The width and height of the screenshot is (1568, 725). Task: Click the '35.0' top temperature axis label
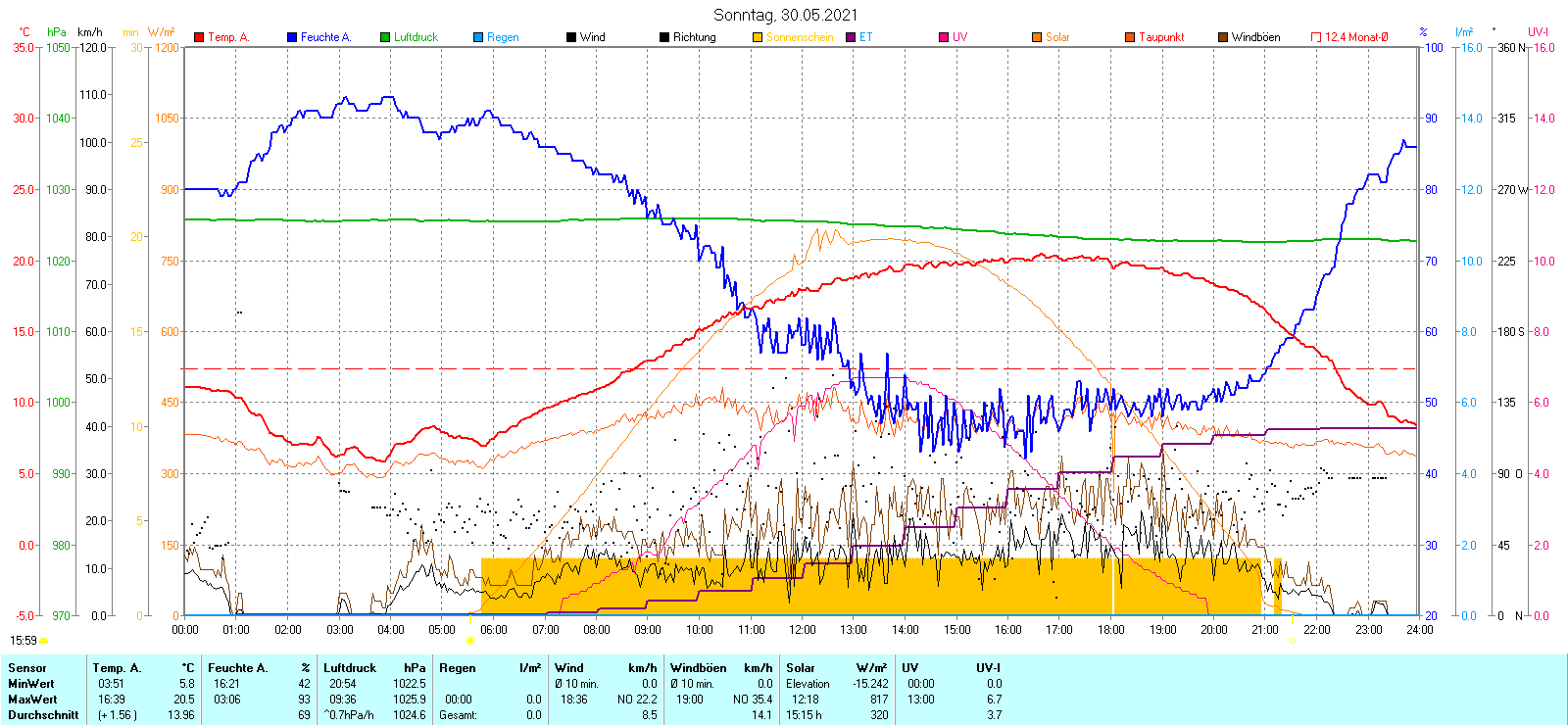pyautogui.click(x=24, y=47)
